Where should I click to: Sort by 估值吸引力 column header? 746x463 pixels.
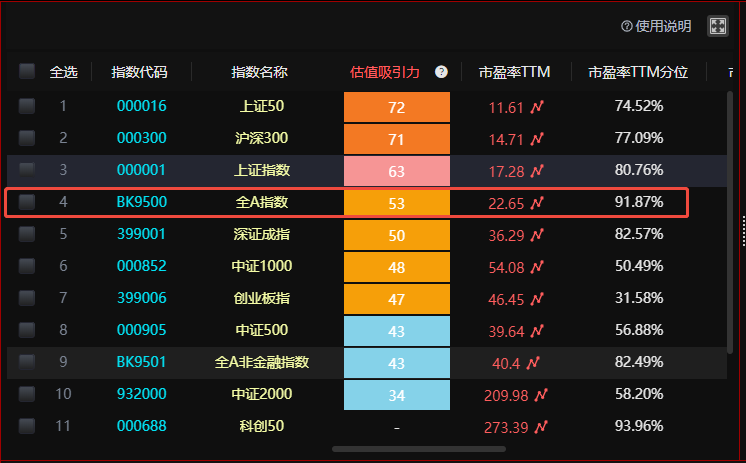[384, 72]
